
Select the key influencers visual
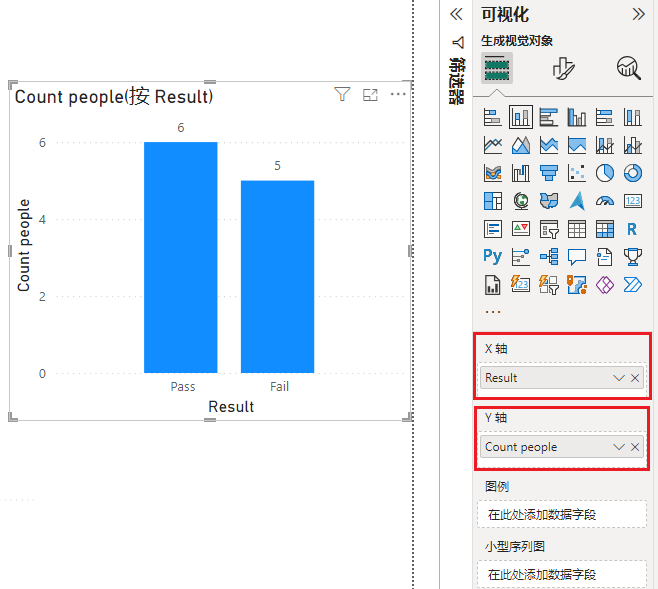[521, 257]
